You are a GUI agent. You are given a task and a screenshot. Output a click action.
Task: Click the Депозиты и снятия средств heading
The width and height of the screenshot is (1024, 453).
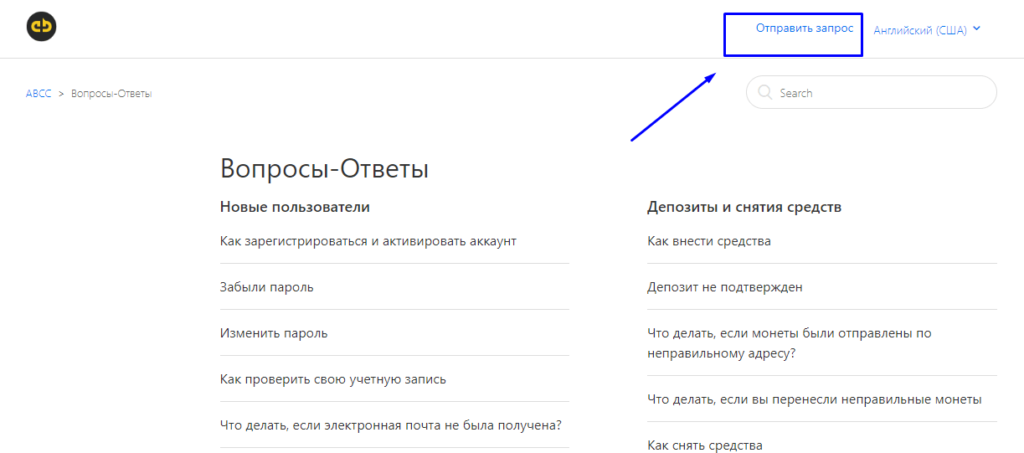pos(744,208)
